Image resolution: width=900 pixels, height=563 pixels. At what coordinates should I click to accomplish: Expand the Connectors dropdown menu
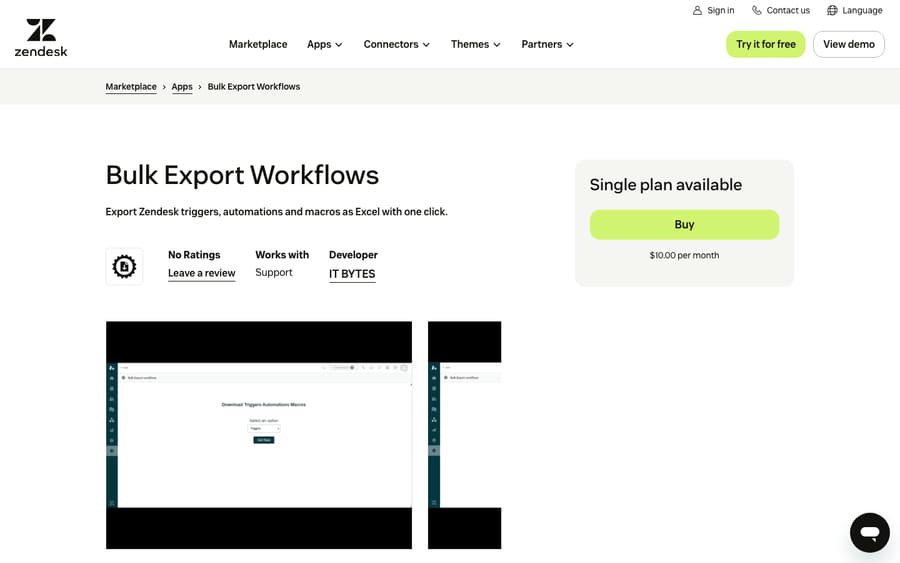[x=397, y=44]
